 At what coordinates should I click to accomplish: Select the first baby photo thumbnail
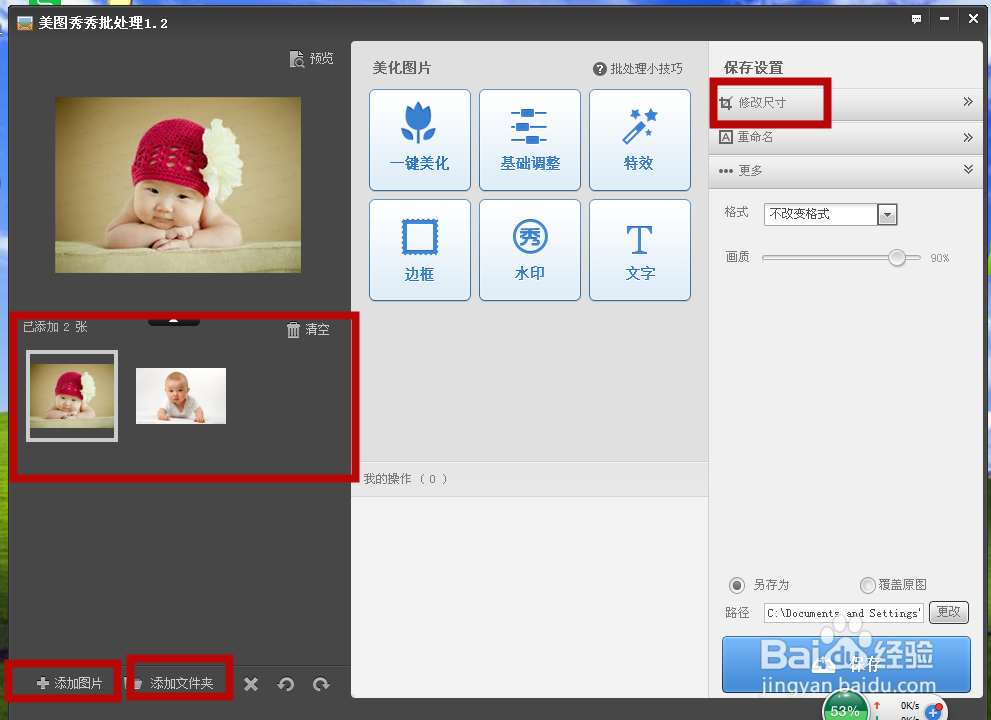(x=71, y=396)
